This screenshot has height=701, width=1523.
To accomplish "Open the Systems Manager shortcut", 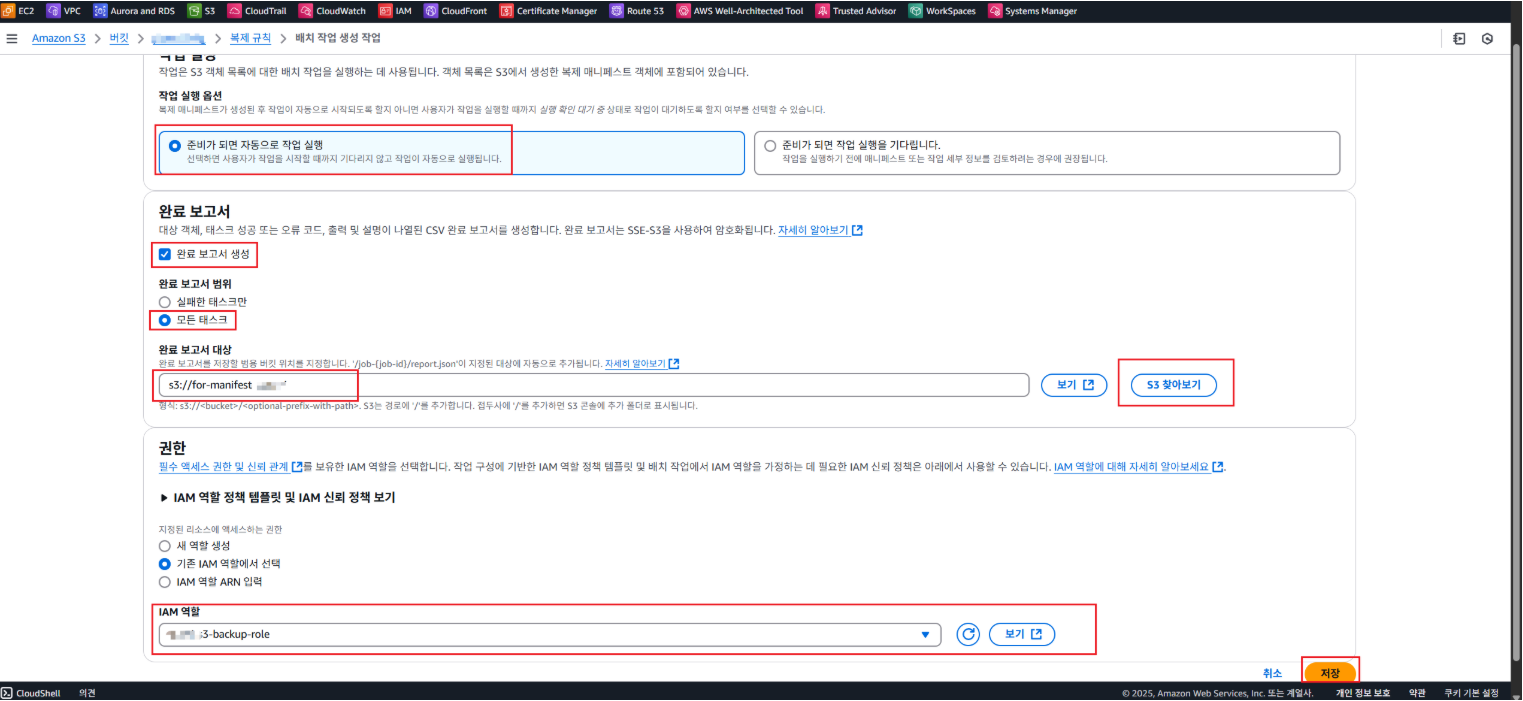I will 995,11.
